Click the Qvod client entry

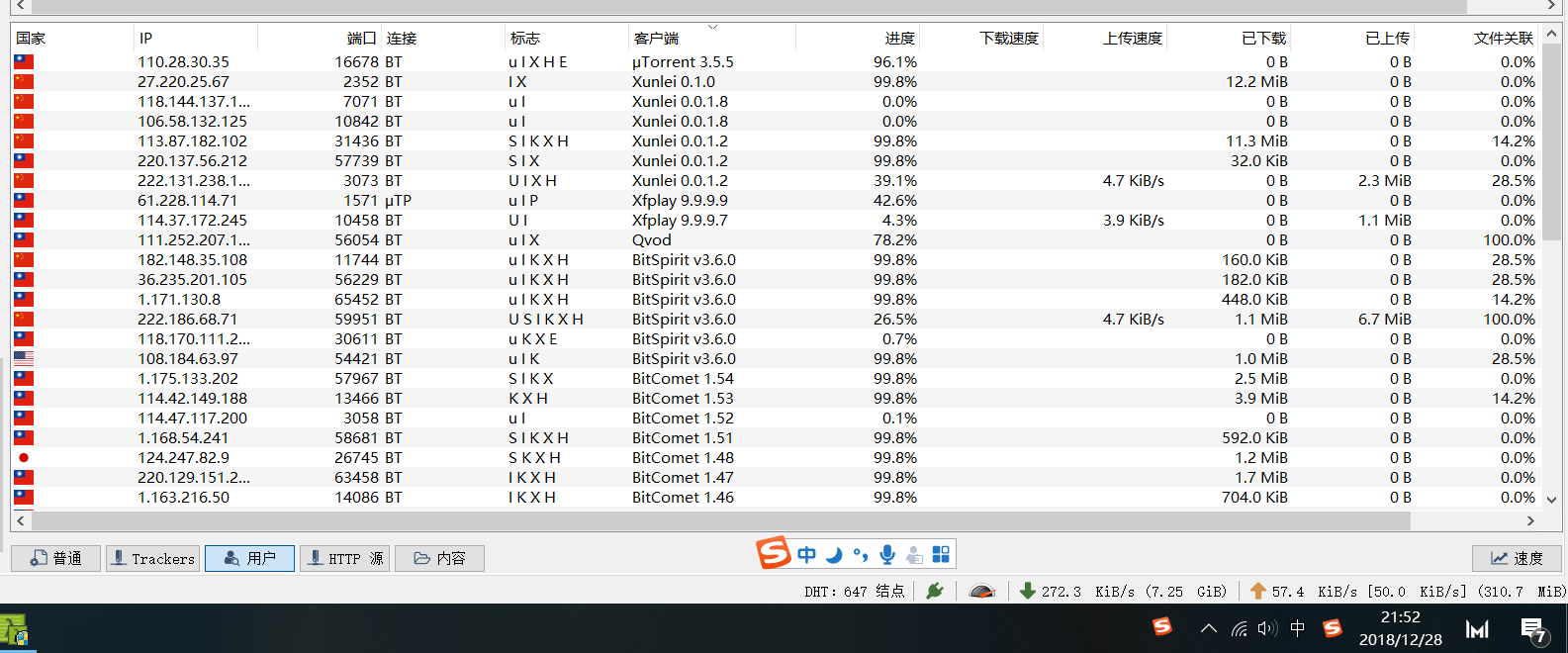[651, 239]
